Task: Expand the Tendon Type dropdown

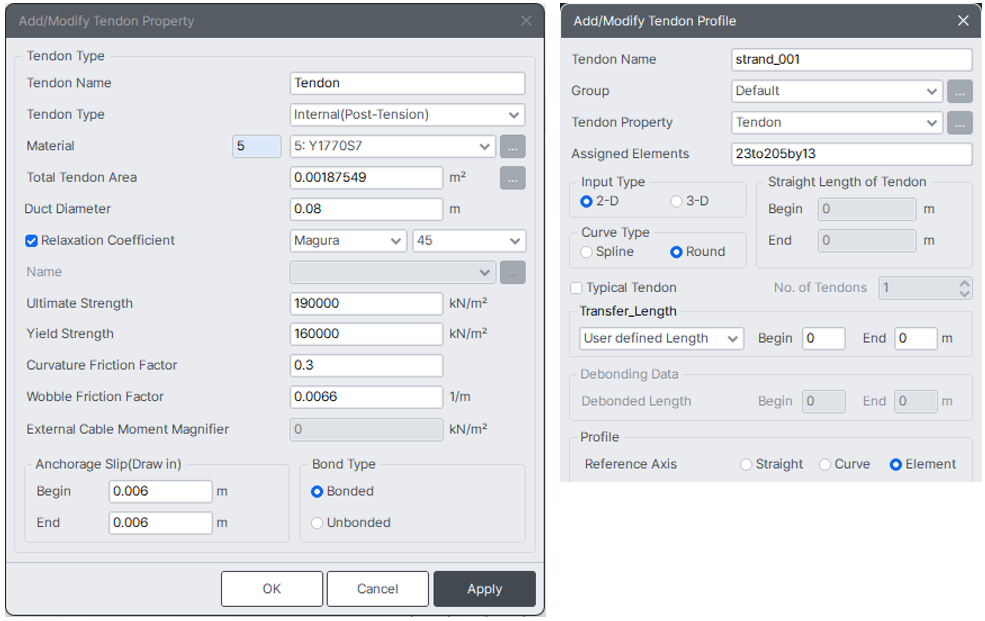Action: 407,115
